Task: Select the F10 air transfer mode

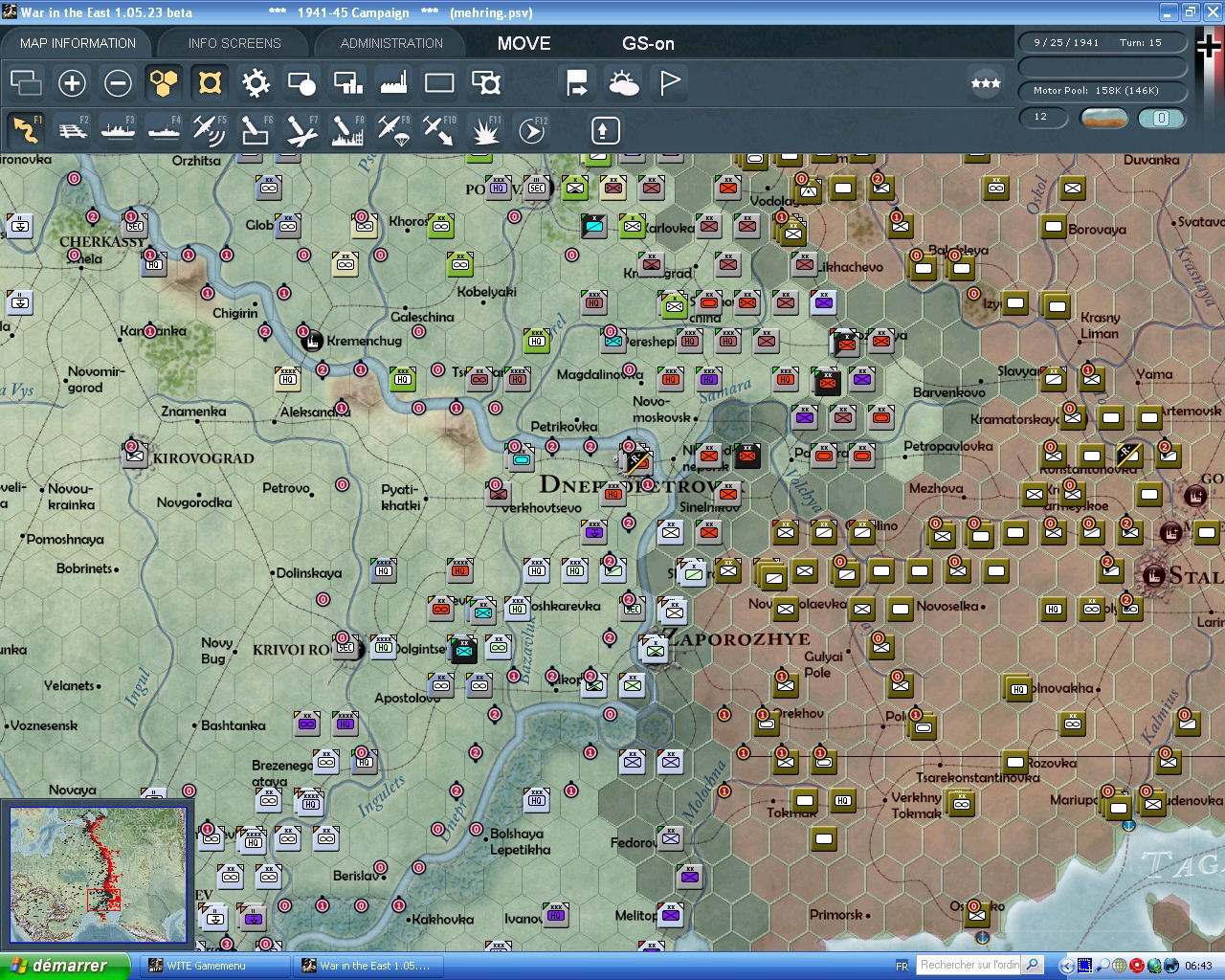Action: point(439,130)
